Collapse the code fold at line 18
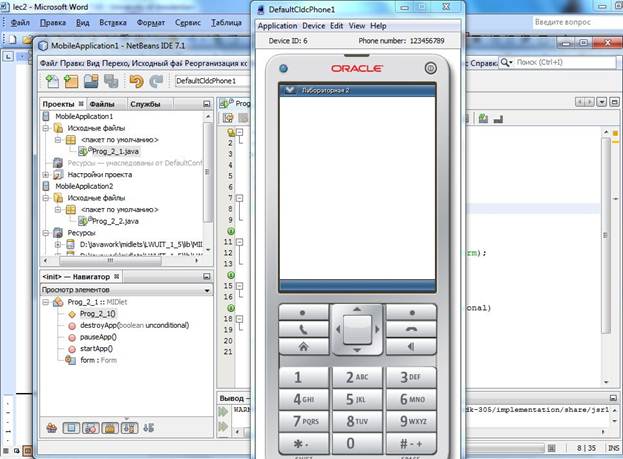623x459 pixels. click(240, 319)
